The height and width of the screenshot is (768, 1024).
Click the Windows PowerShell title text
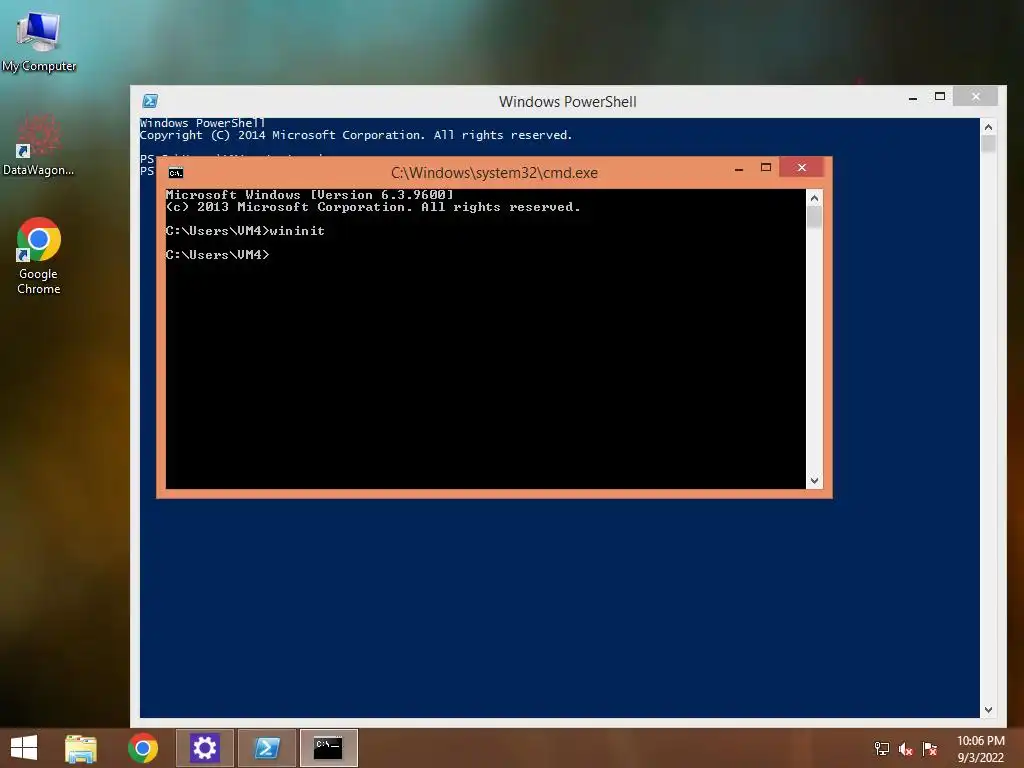(x=568, y=102)
